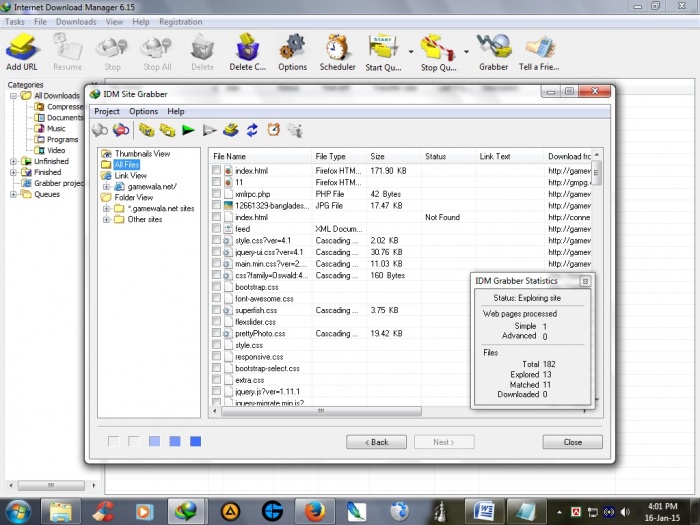Click the Add URL toolbar icon

pyautogui.click(x=21, y=50)
